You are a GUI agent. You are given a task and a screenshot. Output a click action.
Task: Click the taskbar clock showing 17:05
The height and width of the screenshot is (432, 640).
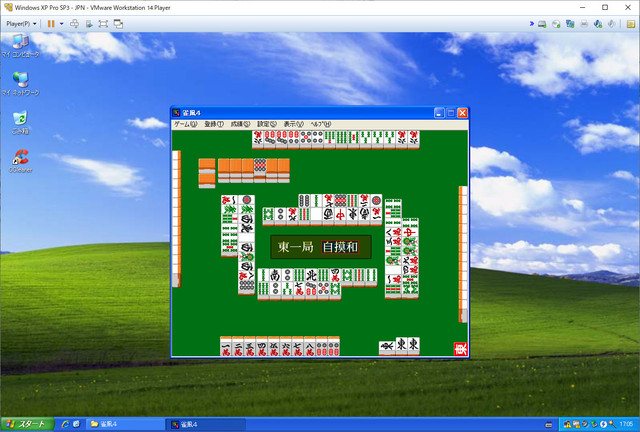626,424
